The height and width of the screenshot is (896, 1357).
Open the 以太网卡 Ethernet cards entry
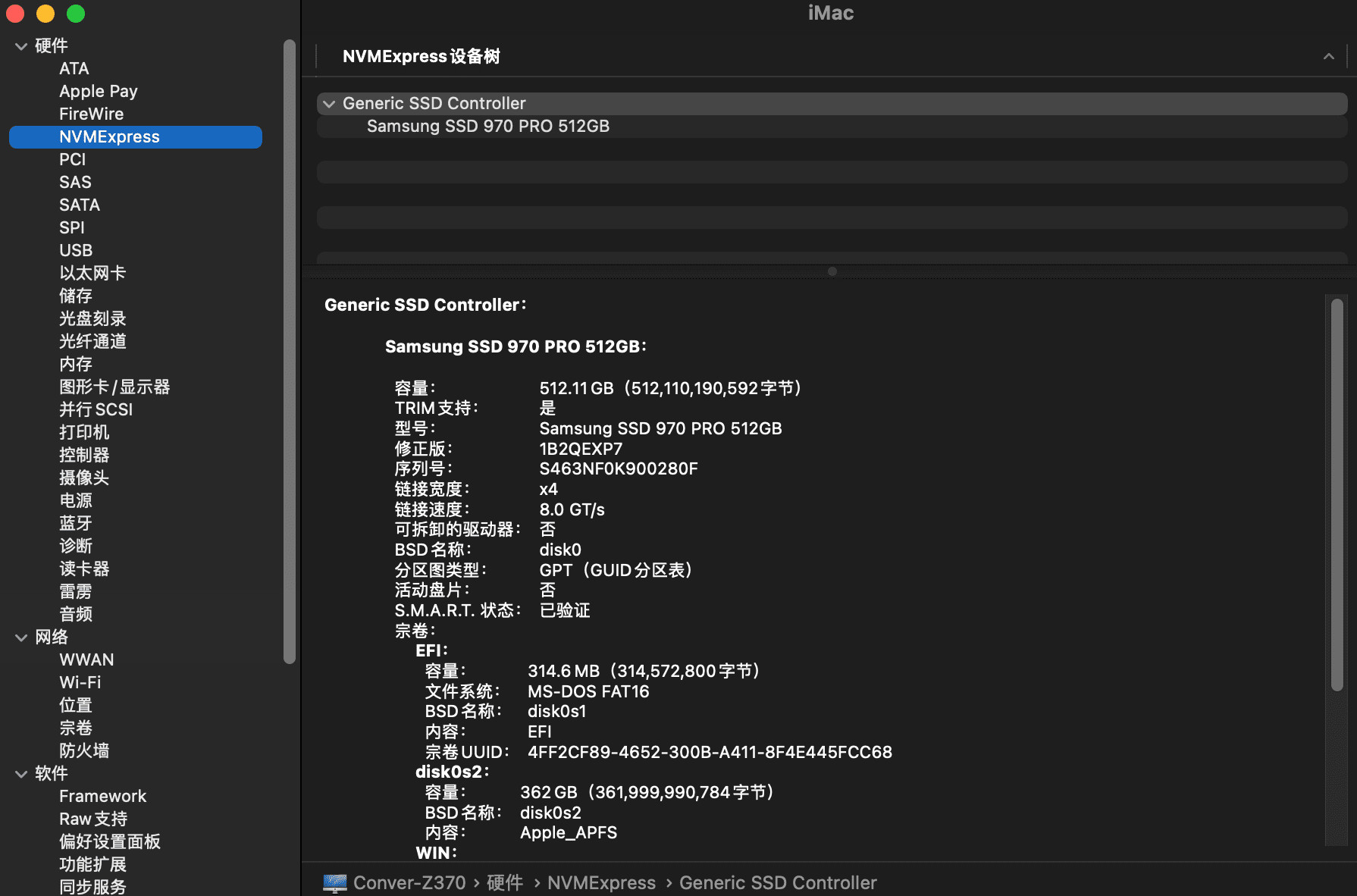[x=92, y=274]
